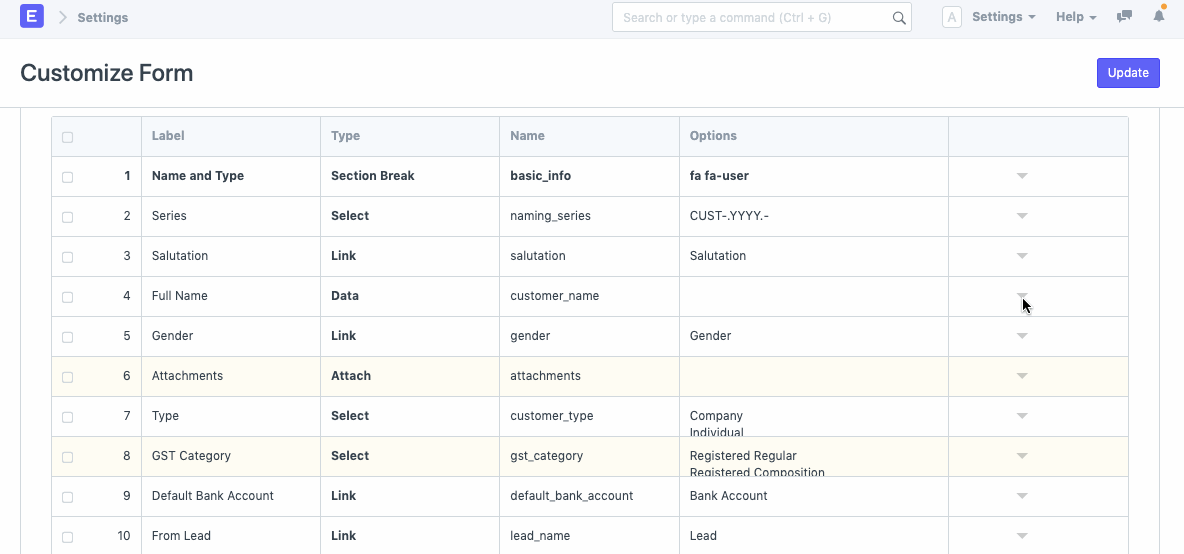1184x554 pixels.
Task: Expand the From Lead row arrow
Action: pos(1022,536)
